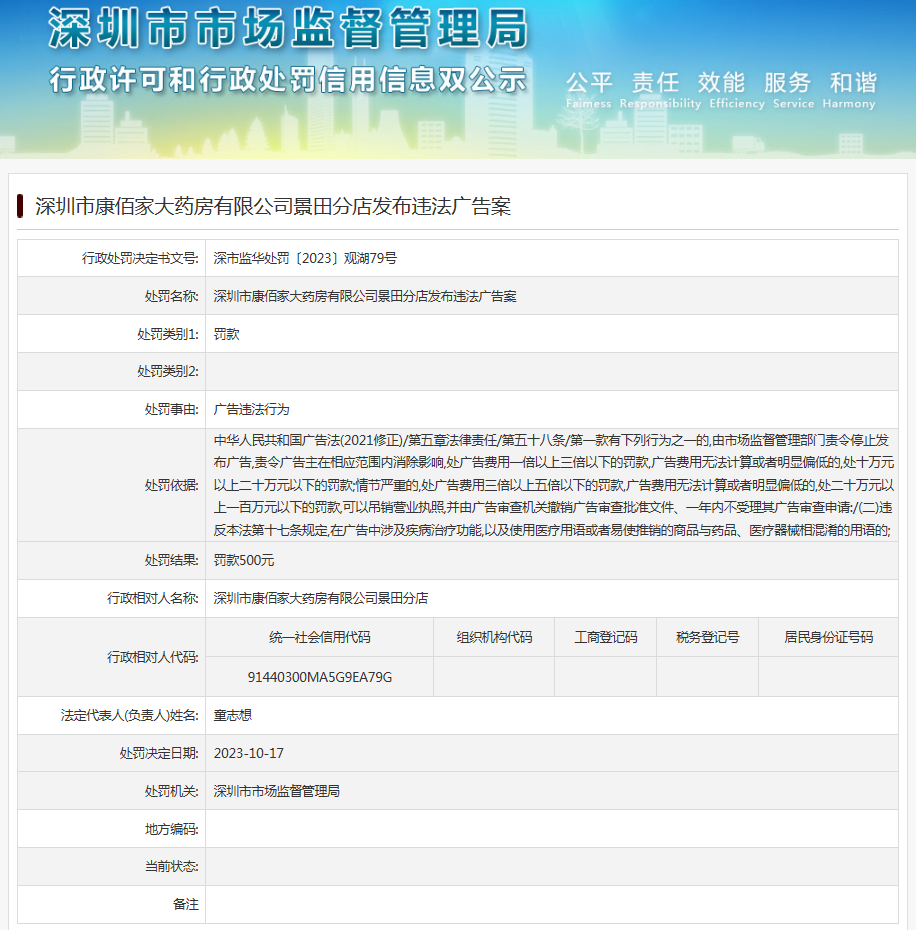Click the 效能 Efficiency slogan text
Image resolution: width=916 pixels, height=930 pixels.
point(737,90)
